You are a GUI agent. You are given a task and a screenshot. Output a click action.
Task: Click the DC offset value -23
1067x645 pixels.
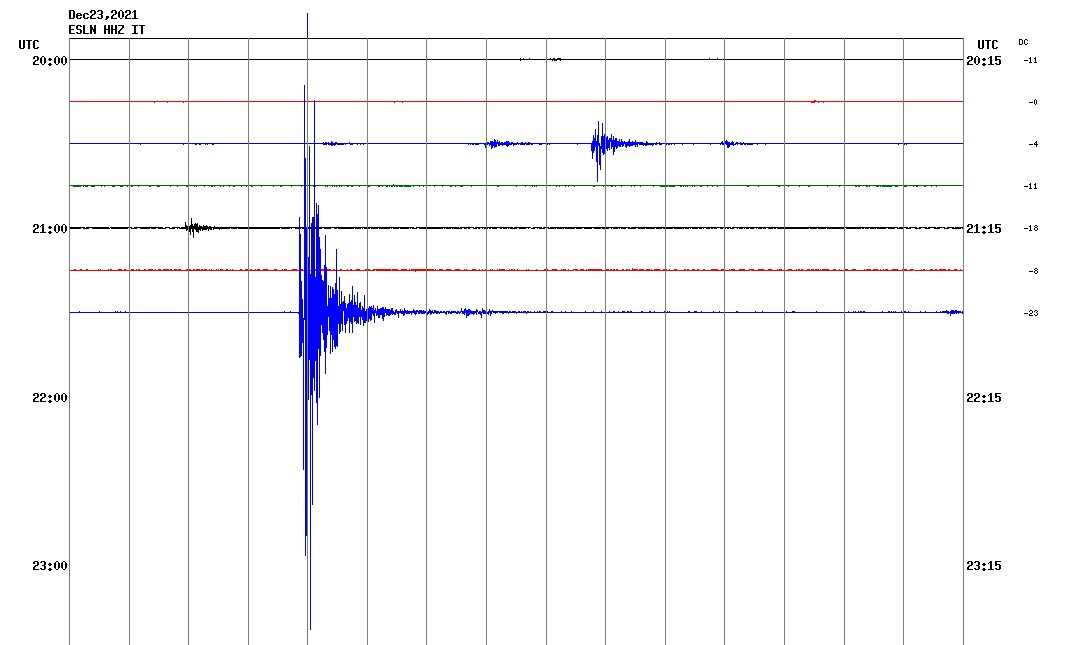tap(1029, 313)
